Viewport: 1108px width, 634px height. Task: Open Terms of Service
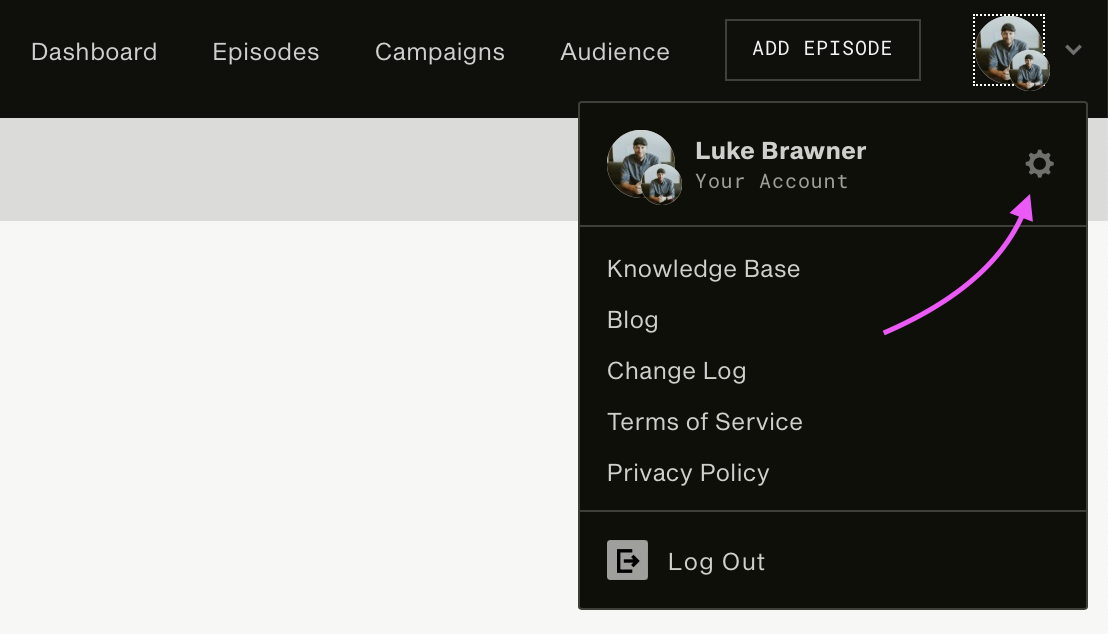pos(705,422)
